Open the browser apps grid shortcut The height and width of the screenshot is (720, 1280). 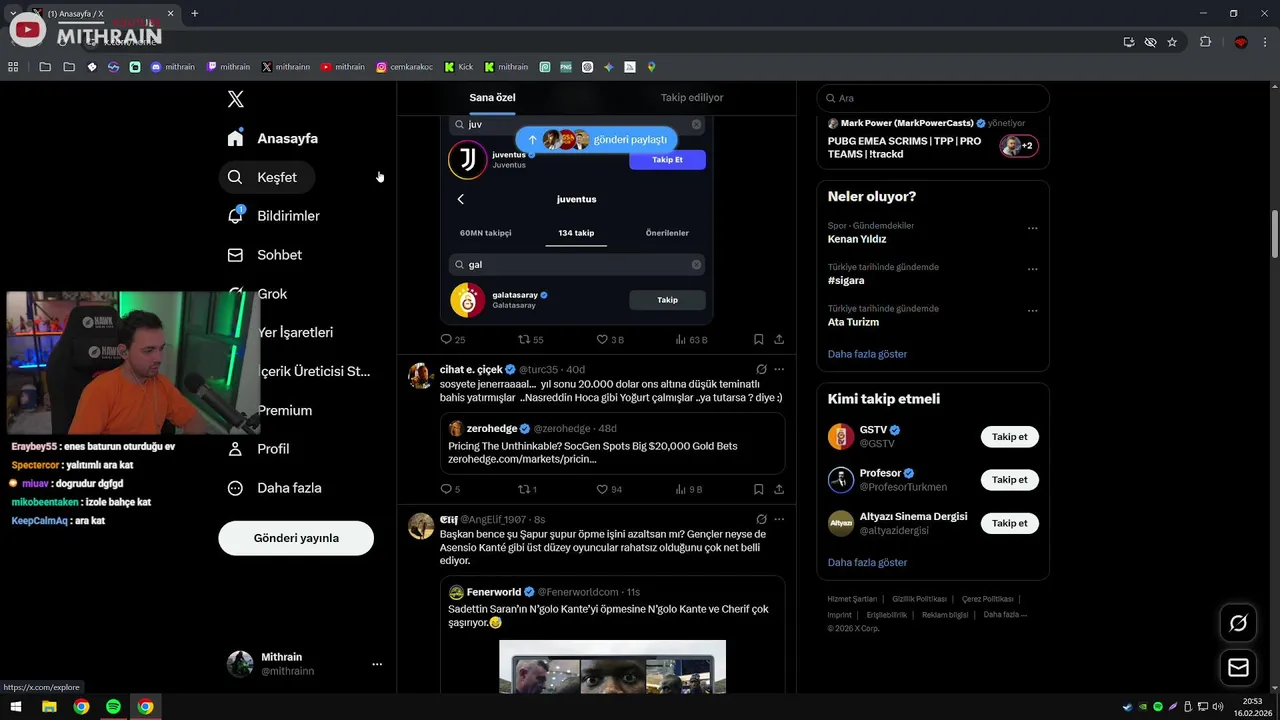tap(13, 67)
